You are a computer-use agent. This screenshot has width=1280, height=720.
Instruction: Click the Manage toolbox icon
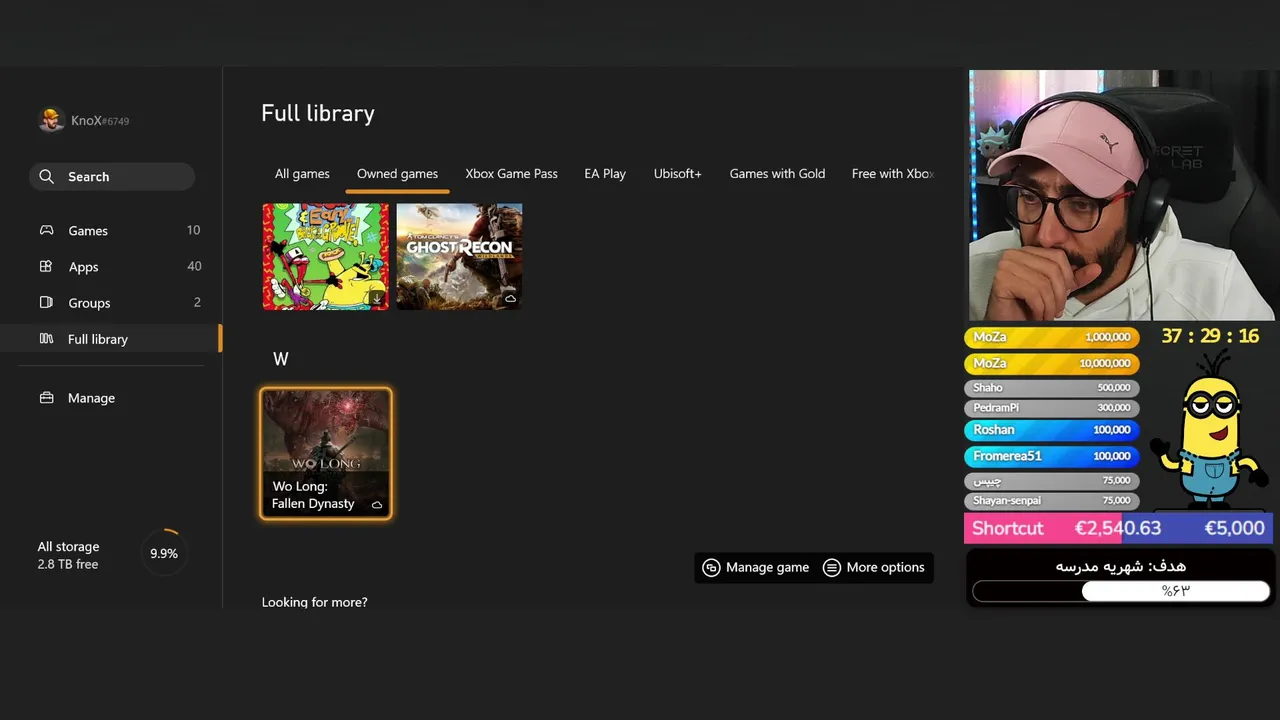click(x=46, y=397)
